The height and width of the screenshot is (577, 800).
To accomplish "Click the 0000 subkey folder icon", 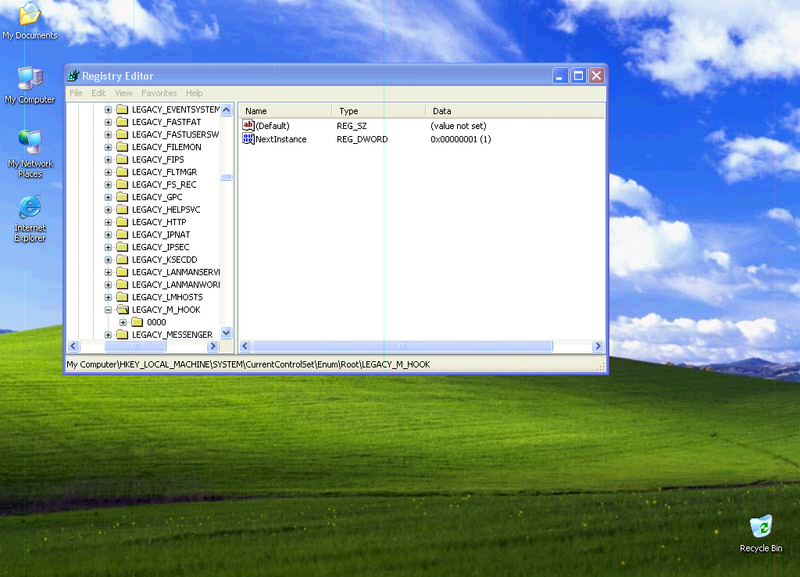I will [137, 322].
